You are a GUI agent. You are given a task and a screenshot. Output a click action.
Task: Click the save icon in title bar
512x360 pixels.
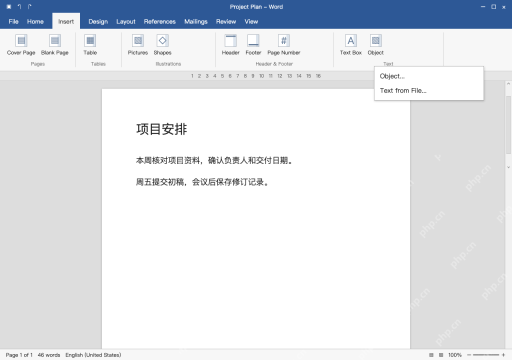point(9,7)
